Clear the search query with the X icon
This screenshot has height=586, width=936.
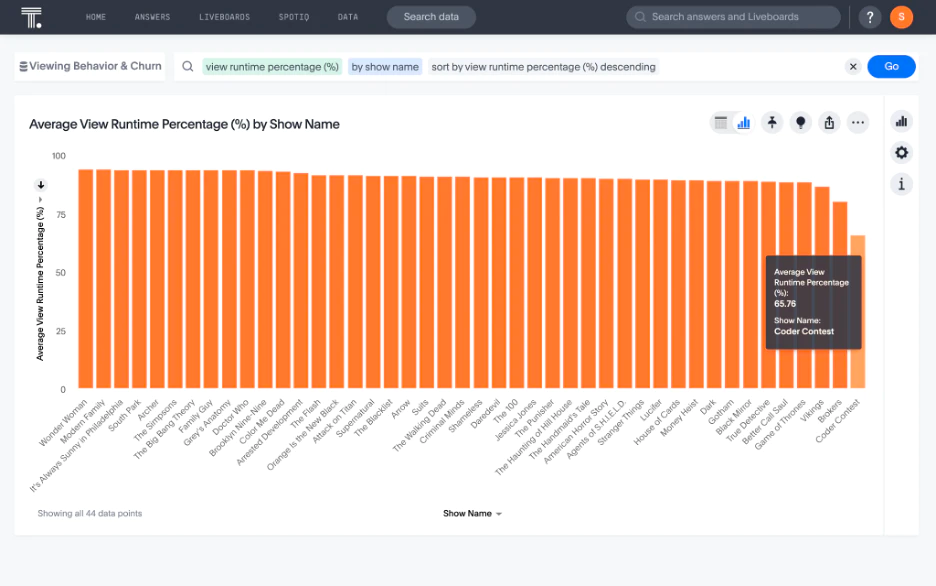click(x=853, y=67)
